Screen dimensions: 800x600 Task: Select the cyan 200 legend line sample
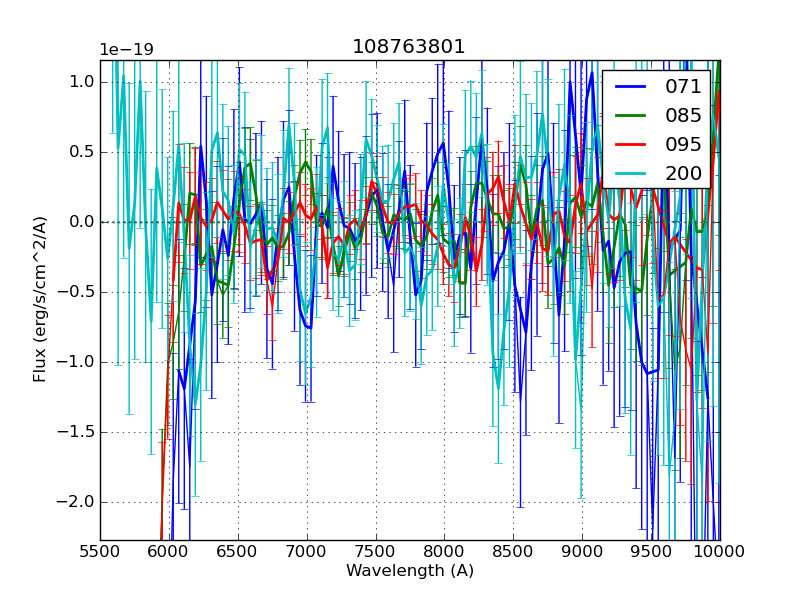pos(631,173)
